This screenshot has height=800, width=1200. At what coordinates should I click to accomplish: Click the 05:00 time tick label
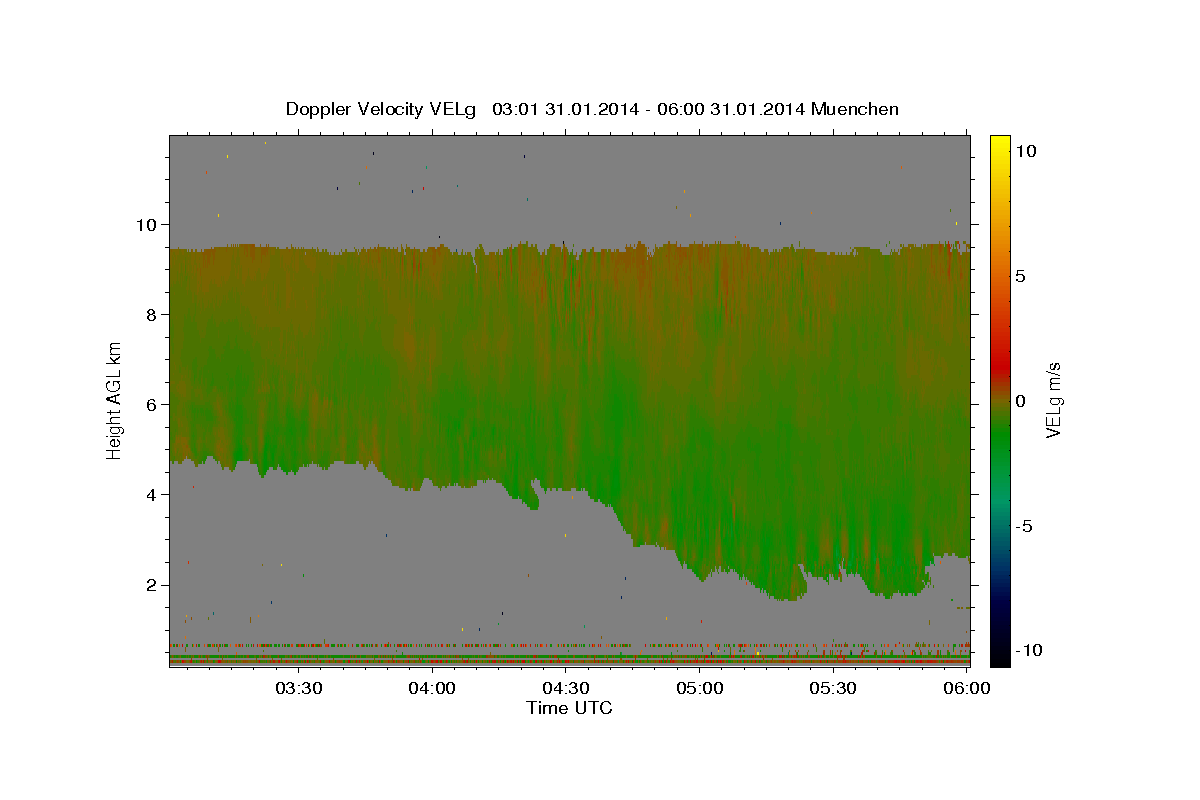(x=700, y=688)
